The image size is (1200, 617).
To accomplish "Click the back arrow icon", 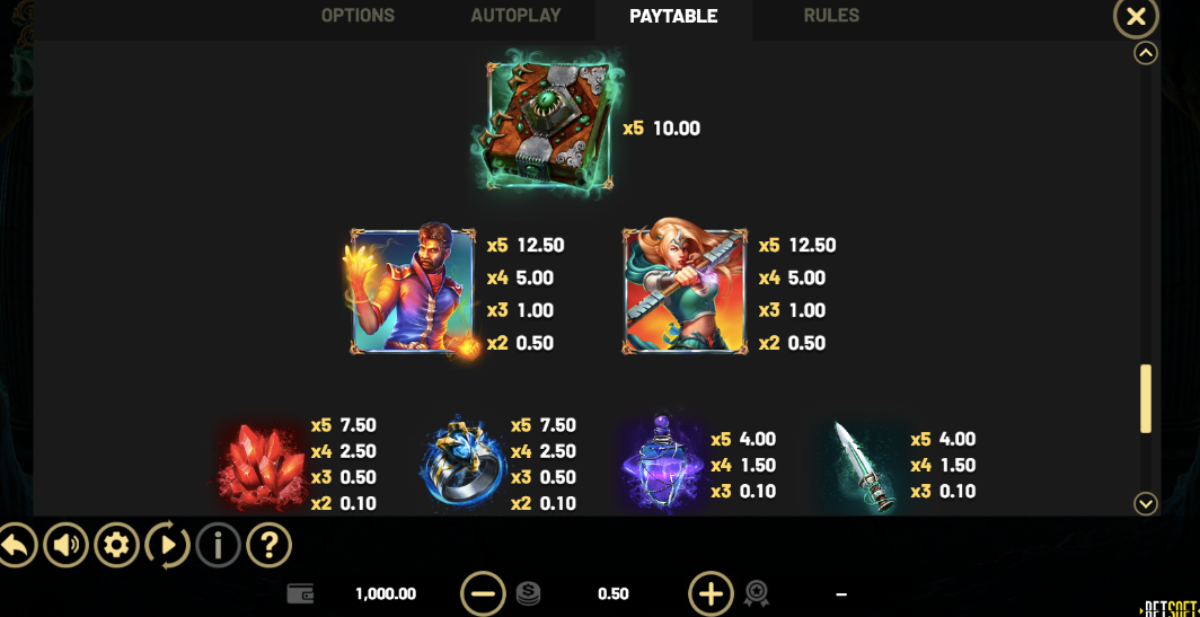I will (x=17, y=546).
